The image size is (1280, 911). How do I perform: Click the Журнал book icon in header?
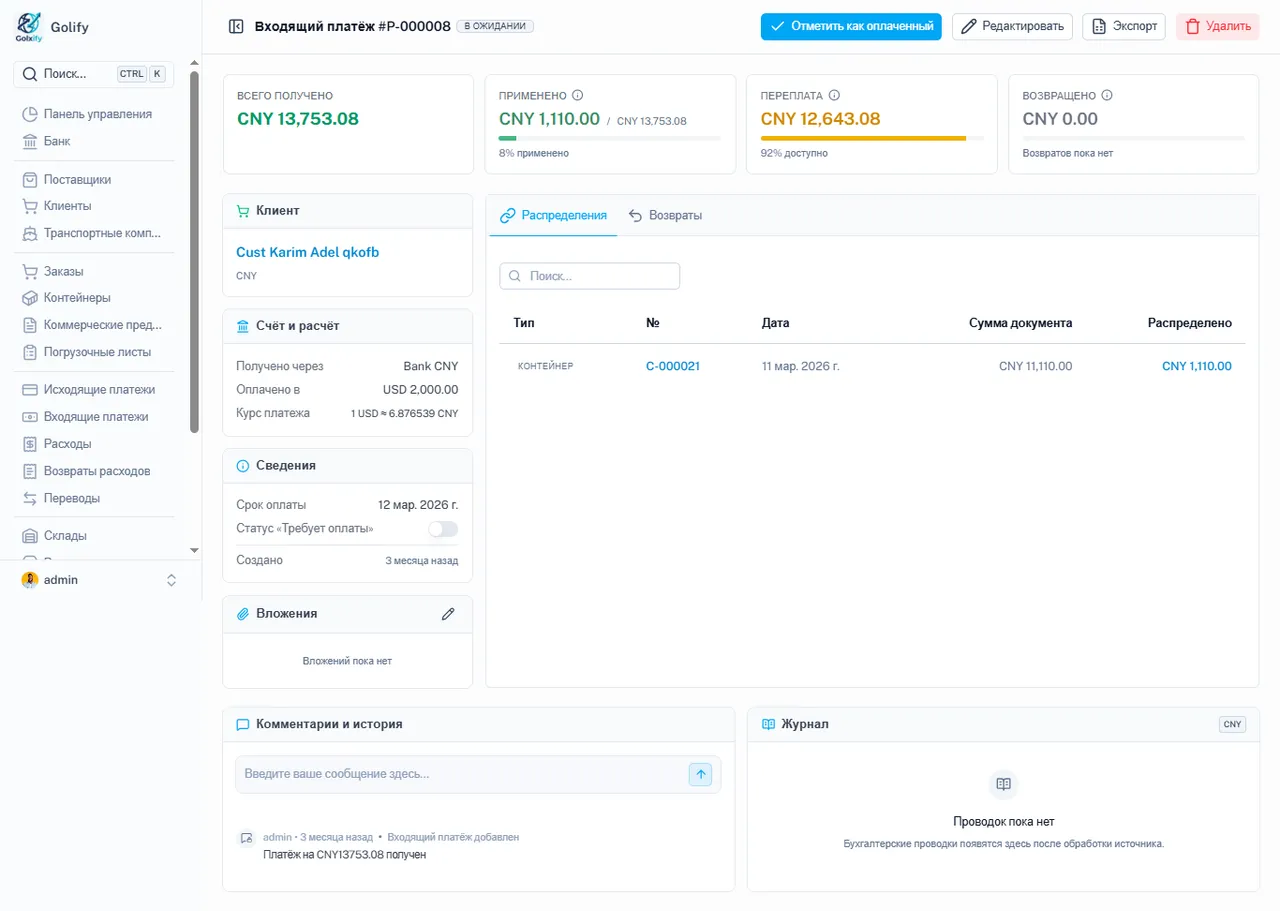(x=768, y=724)
